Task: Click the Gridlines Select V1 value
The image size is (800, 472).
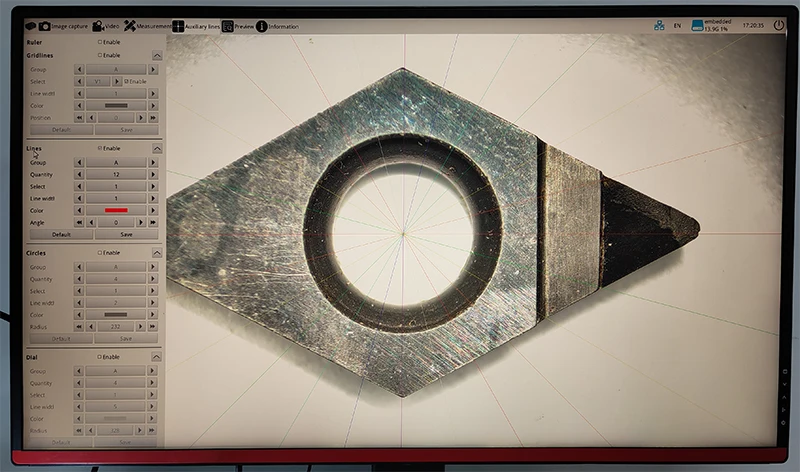Action: coord(98,82)
